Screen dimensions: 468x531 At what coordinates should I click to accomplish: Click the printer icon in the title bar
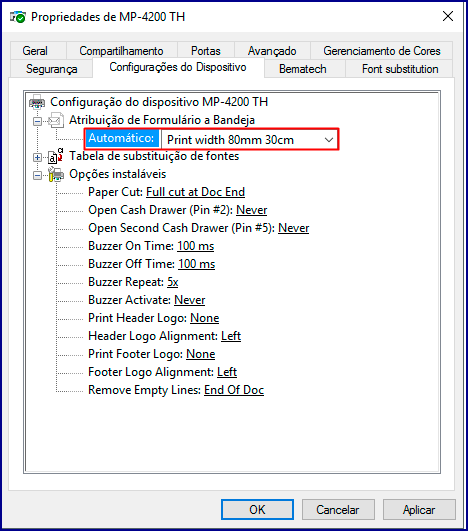pos(18,17)
